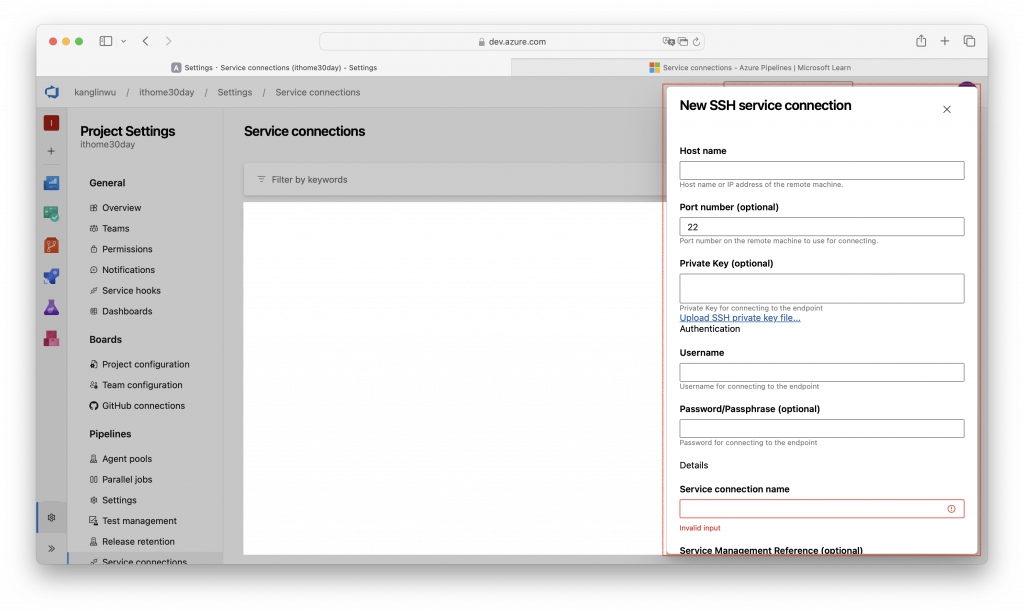
Task: Click the Service connection name field
Action: [822, 509]
